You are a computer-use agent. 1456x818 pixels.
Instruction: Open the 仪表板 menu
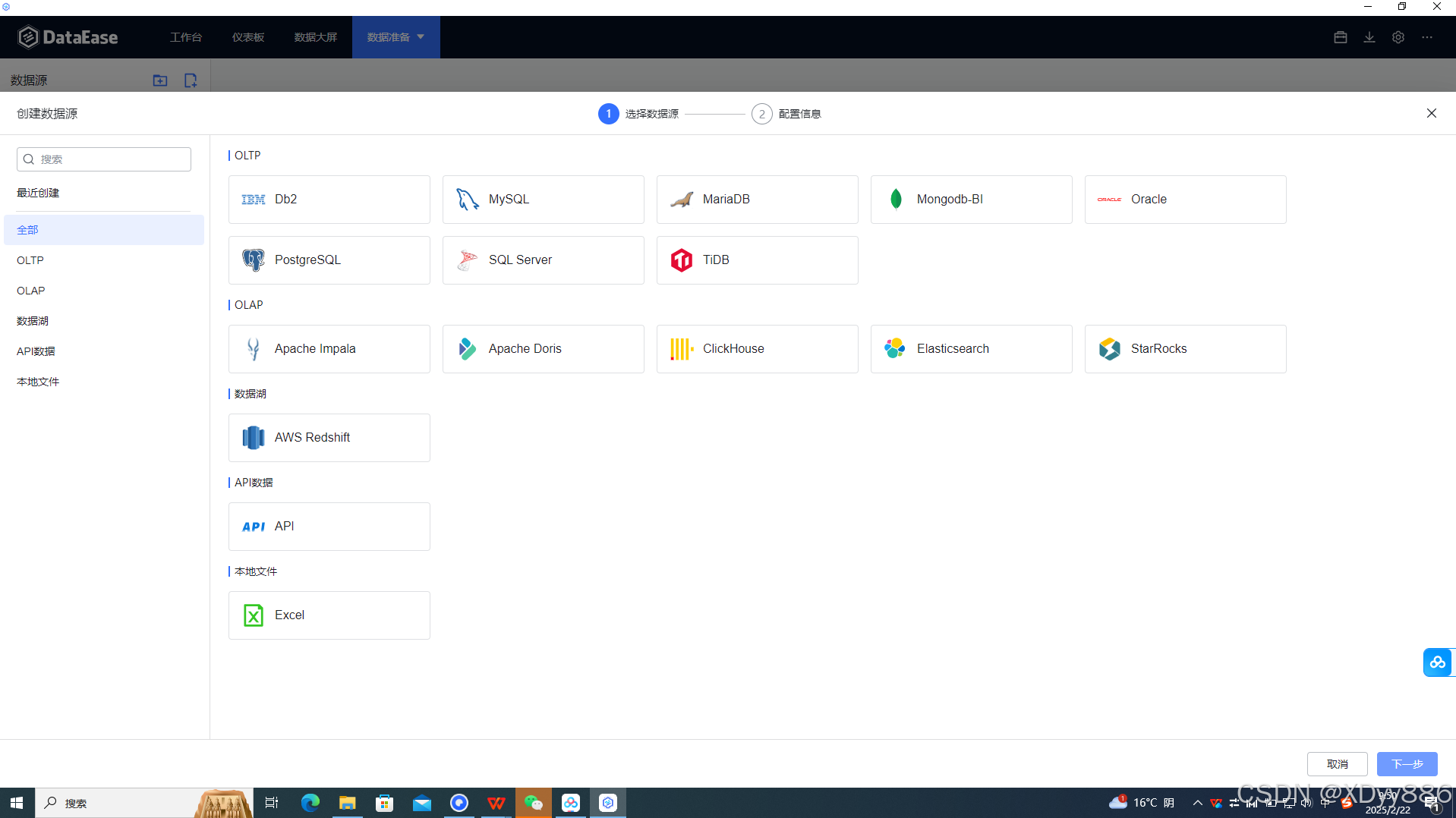[x=248, y=37]
